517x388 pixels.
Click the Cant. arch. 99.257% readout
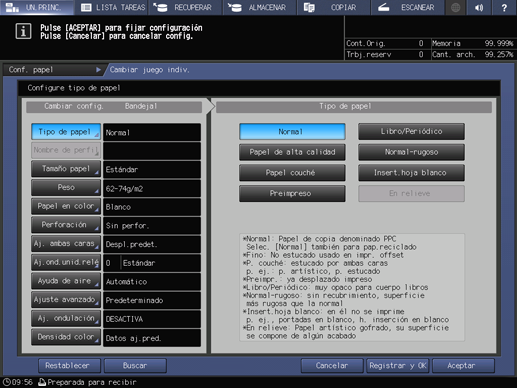point(473,54)
